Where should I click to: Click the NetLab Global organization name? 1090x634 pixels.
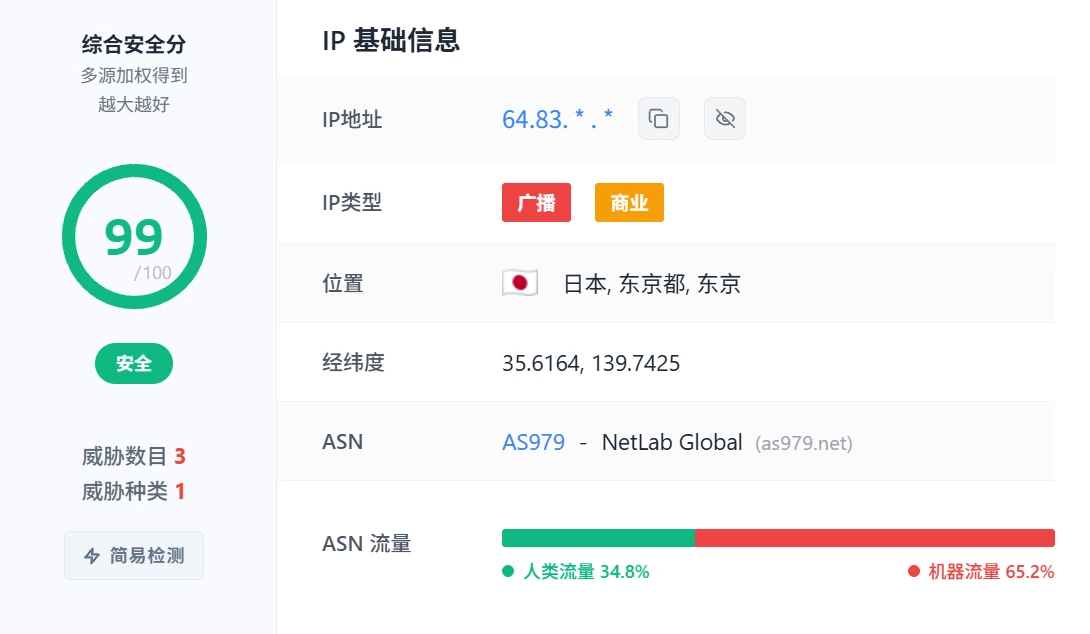pos(672,442)
